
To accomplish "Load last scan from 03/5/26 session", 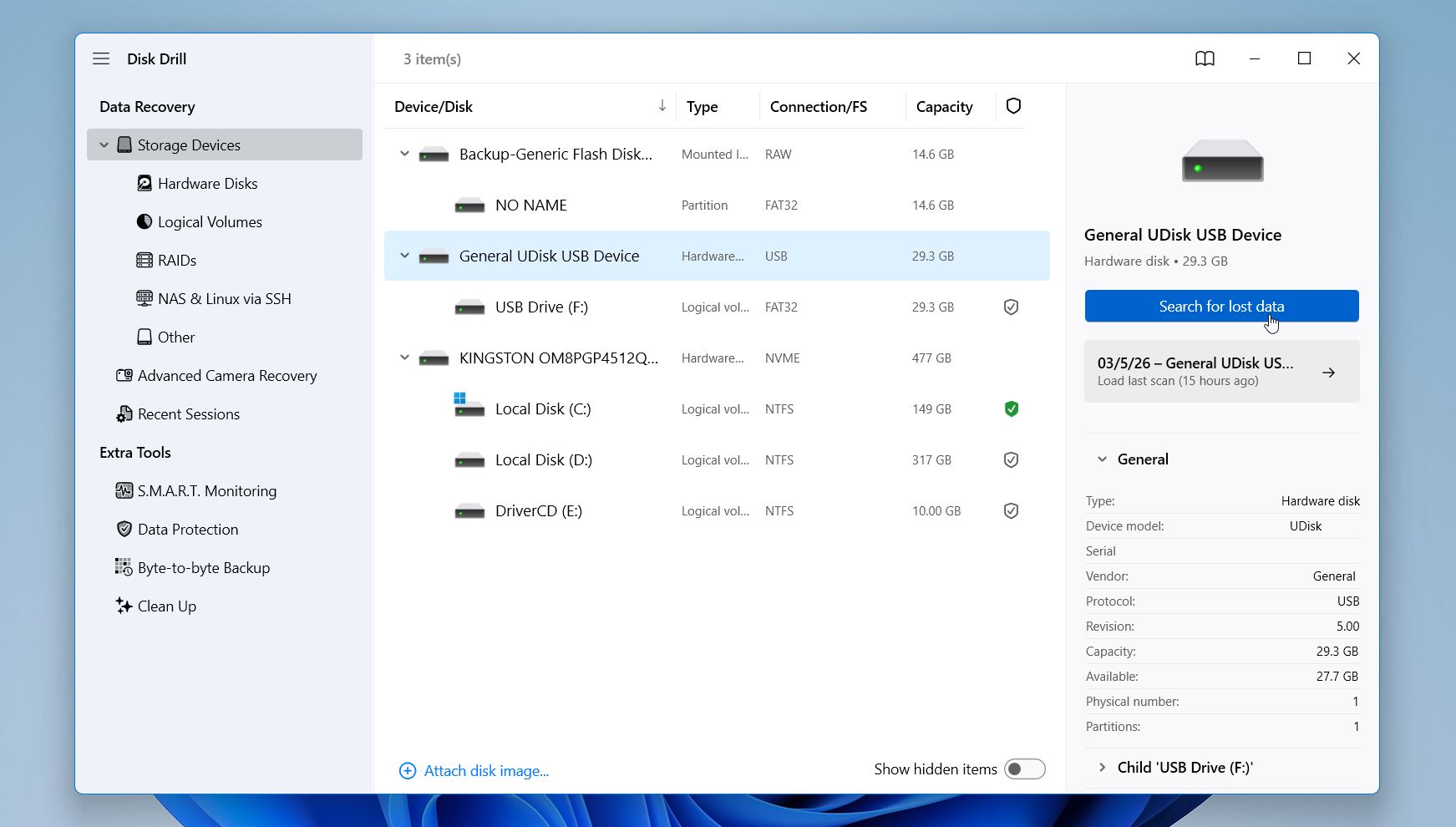I will [1220, 372].
